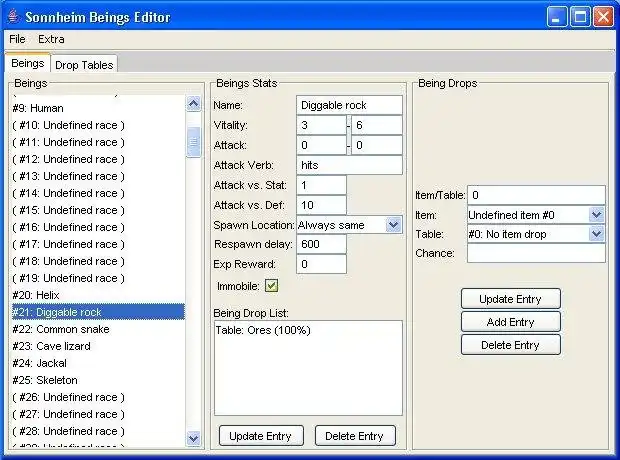Expand the Spawn Location dropdown

[393, 225]
